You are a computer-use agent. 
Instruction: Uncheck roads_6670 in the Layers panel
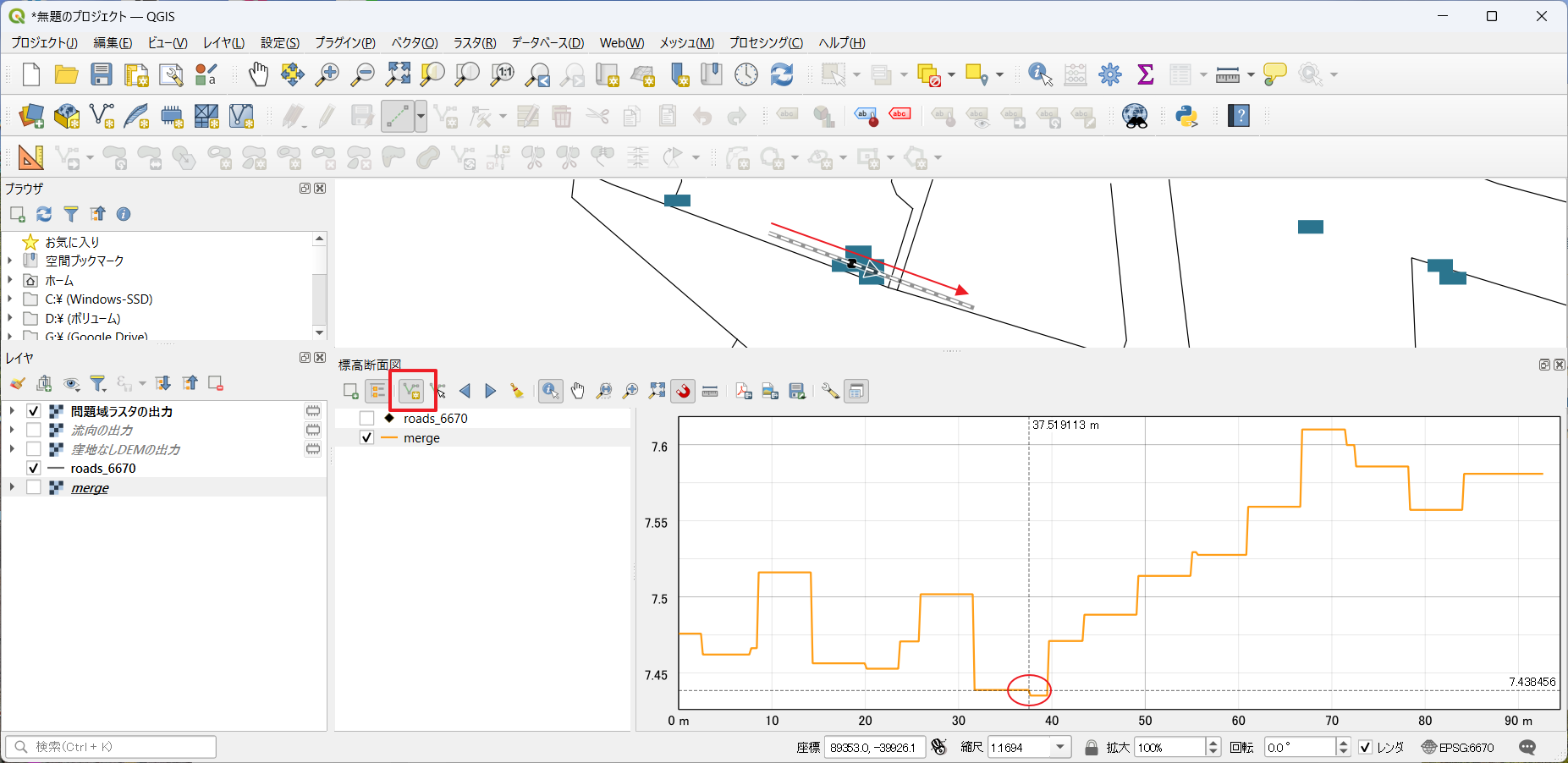34,468
